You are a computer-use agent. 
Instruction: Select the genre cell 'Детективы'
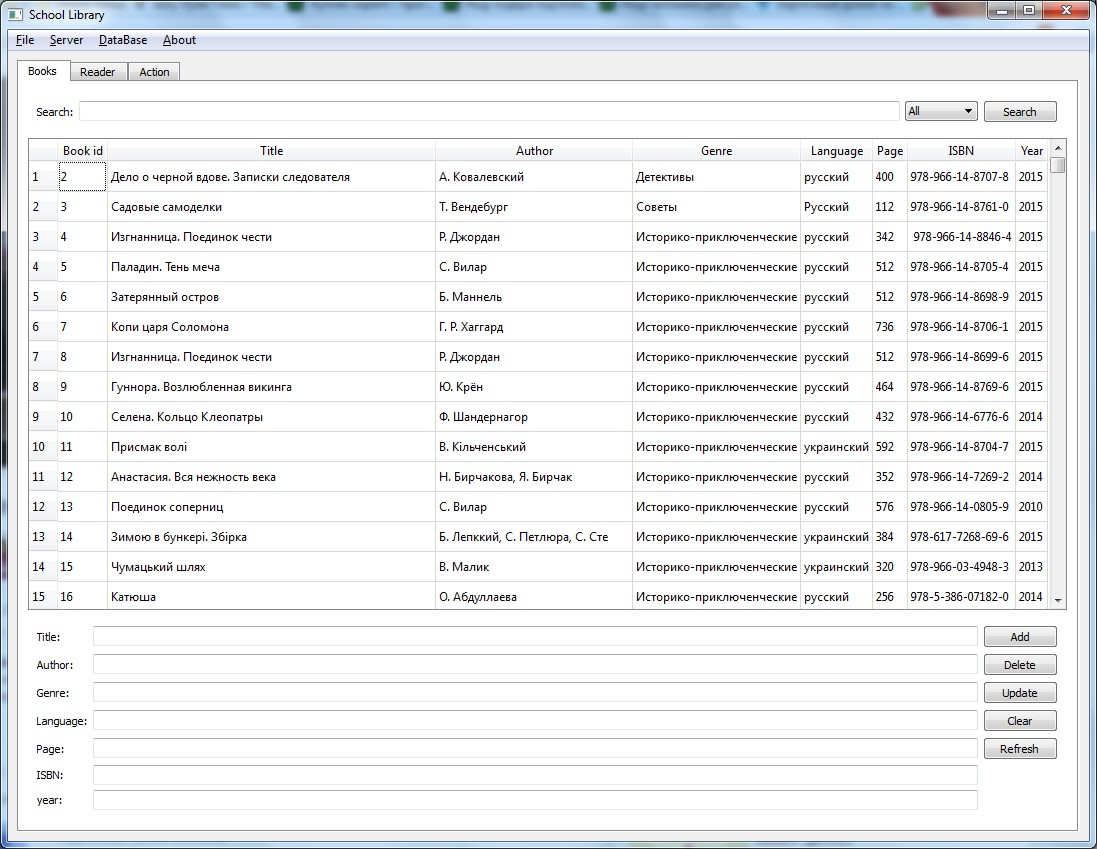(x=716, y=177)
